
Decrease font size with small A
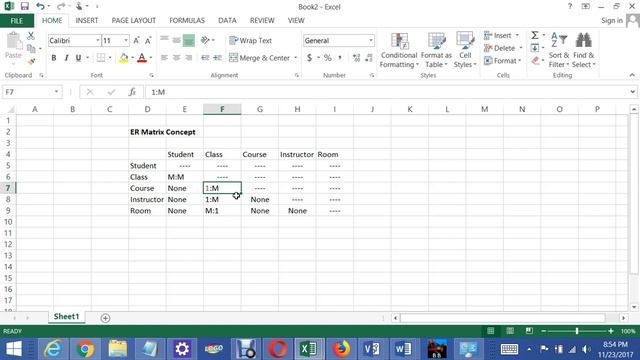click(148, 40)
